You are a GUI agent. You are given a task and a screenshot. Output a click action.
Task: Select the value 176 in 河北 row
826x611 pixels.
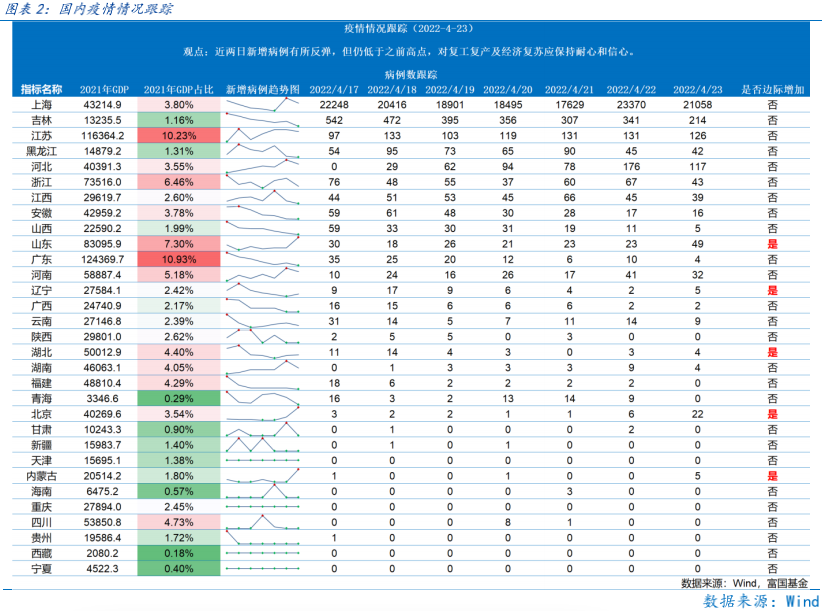tap(631, 166)
